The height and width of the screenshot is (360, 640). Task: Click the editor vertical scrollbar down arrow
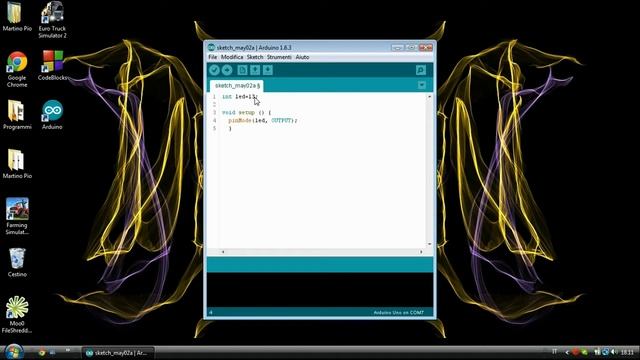(429, 244)
